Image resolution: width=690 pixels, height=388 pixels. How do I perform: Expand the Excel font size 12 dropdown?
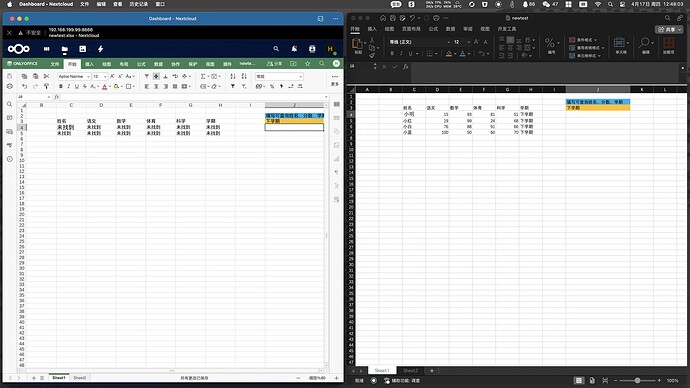coord(469,42)
